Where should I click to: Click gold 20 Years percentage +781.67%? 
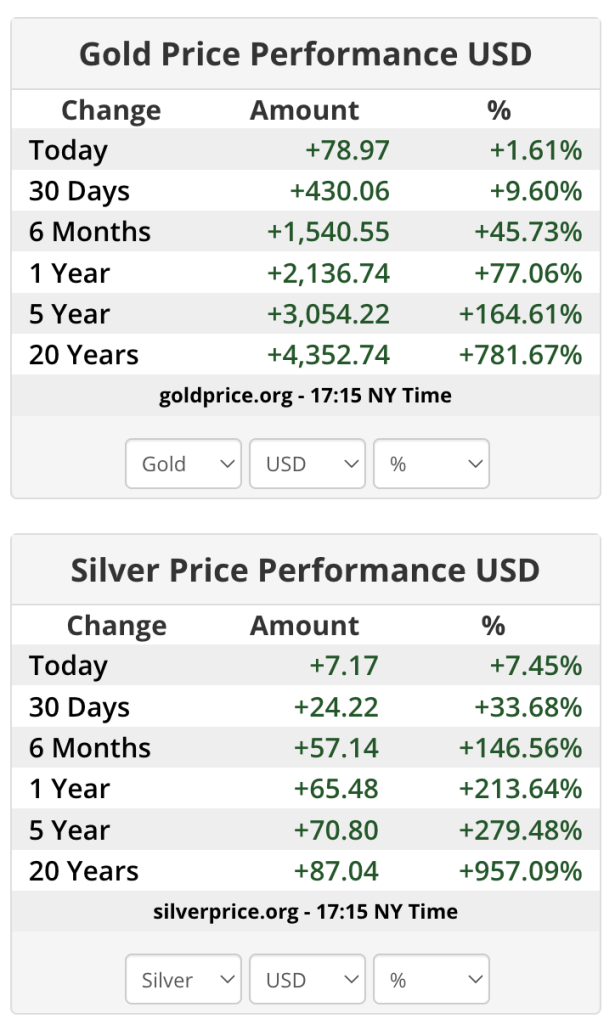point(520,356)
